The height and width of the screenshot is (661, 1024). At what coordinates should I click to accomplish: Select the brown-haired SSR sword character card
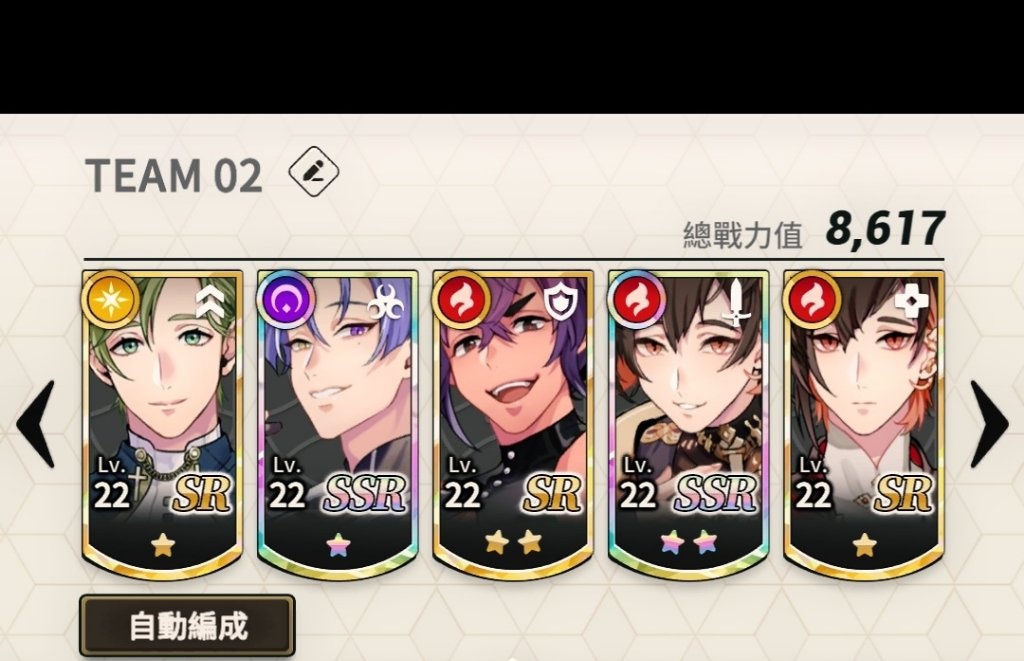pos(688,425)
